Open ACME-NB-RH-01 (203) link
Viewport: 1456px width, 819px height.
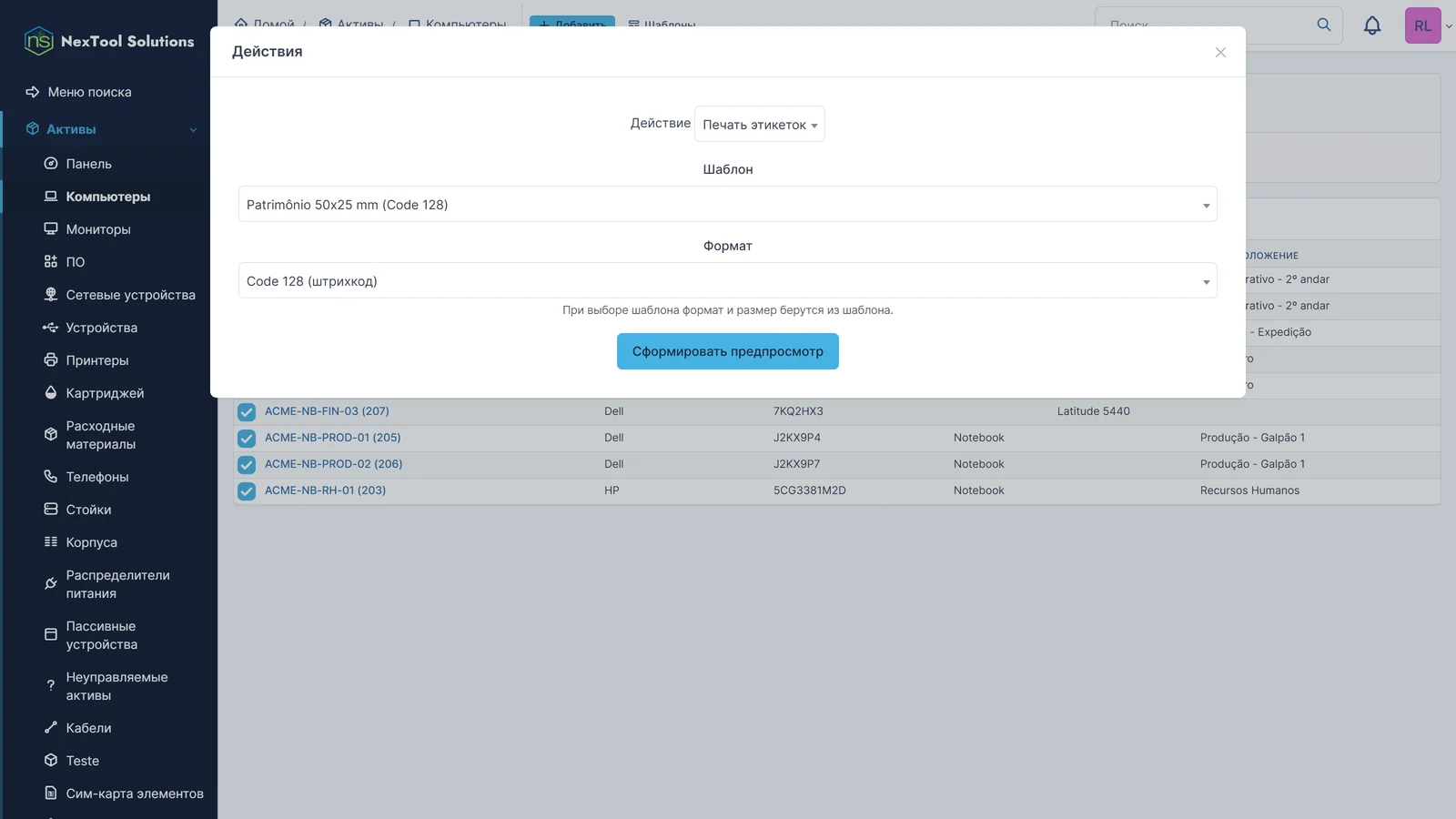point(325,490)
